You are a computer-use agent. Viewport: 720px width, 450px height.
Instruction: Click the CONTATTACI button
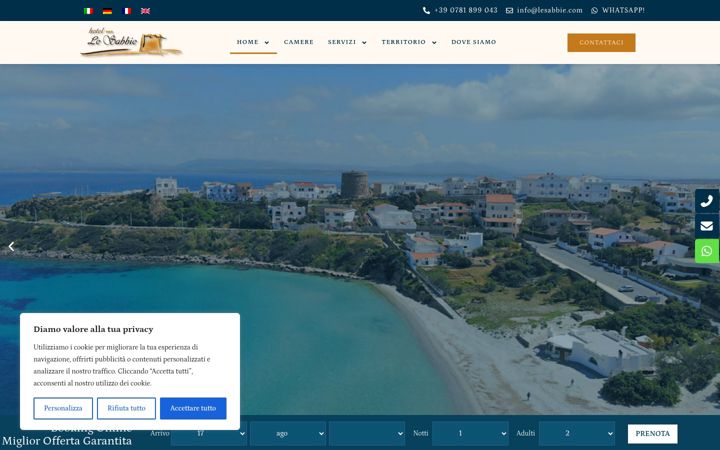pos(601,42)
